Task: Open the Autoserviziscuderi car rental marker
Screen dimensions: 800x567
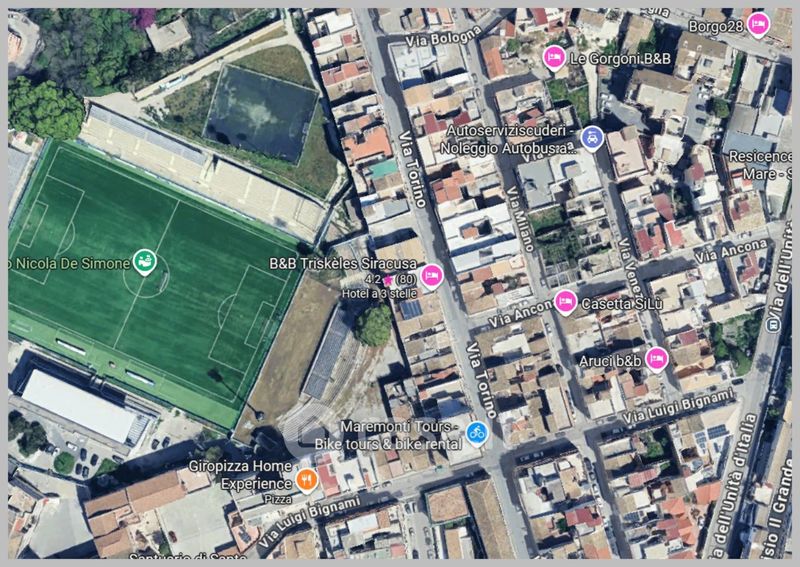Action: pos(592,138)
